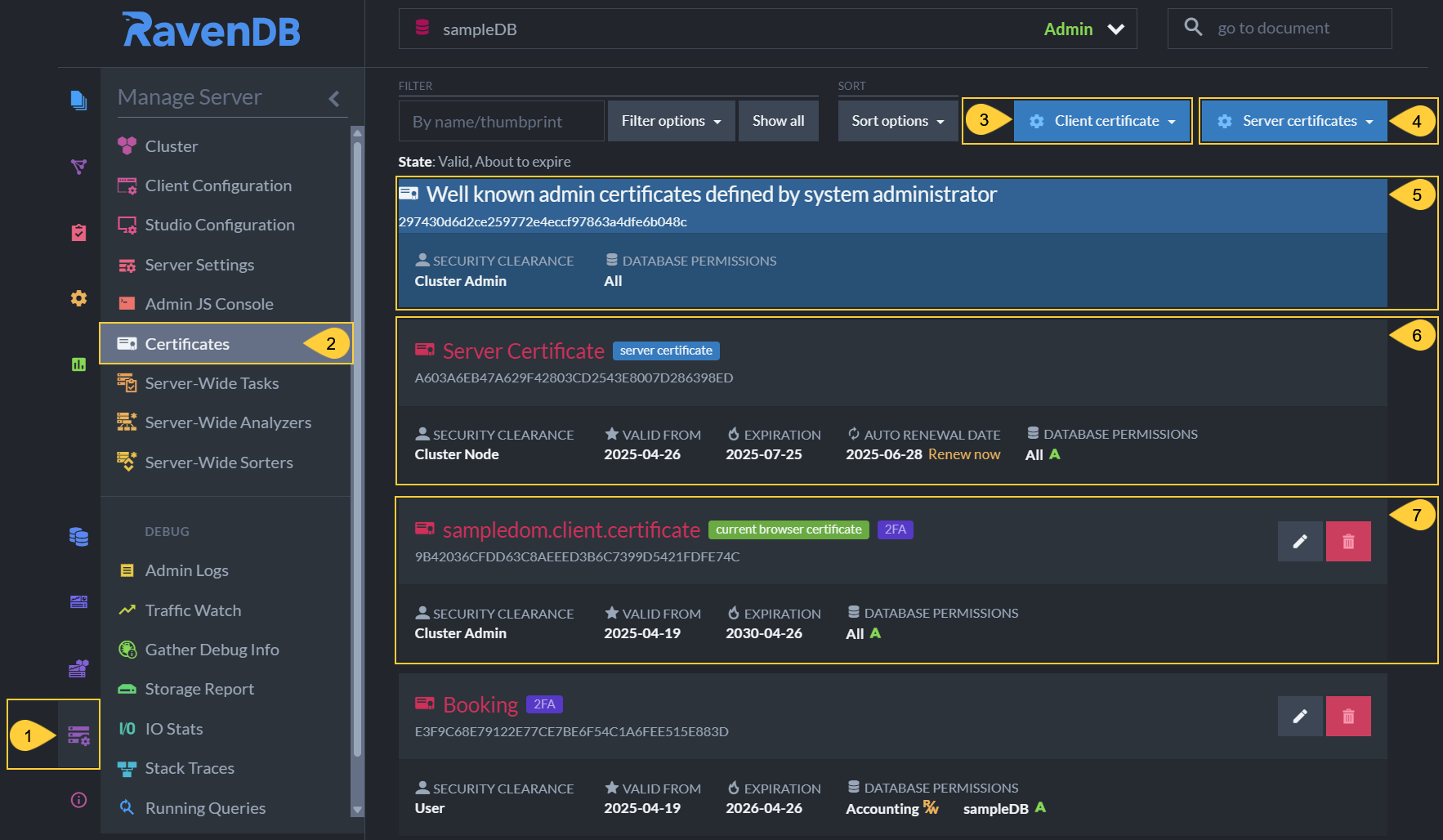Click the Show all button
1443x840 pixels.
click(778, 121)
